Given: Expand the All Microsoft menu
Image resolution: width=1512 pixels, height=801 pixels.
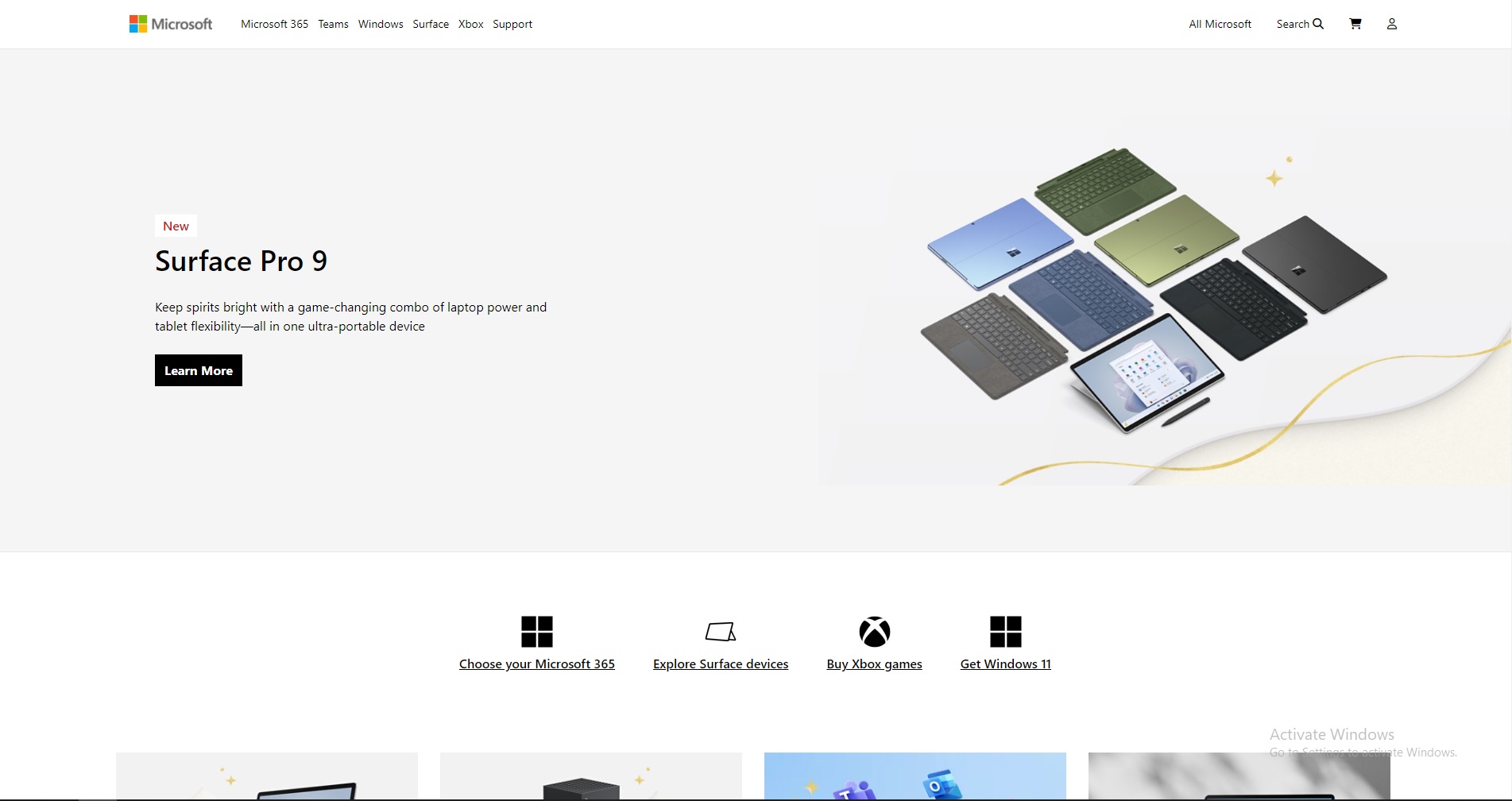Looking at the screenshot, I should coord(1220,23).
